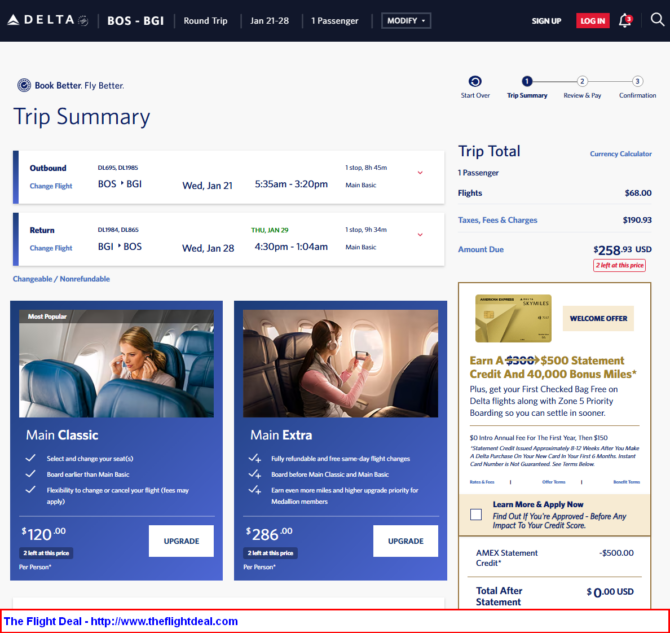
Task: Click SIGN UP in the header
Action: point(546,21)
